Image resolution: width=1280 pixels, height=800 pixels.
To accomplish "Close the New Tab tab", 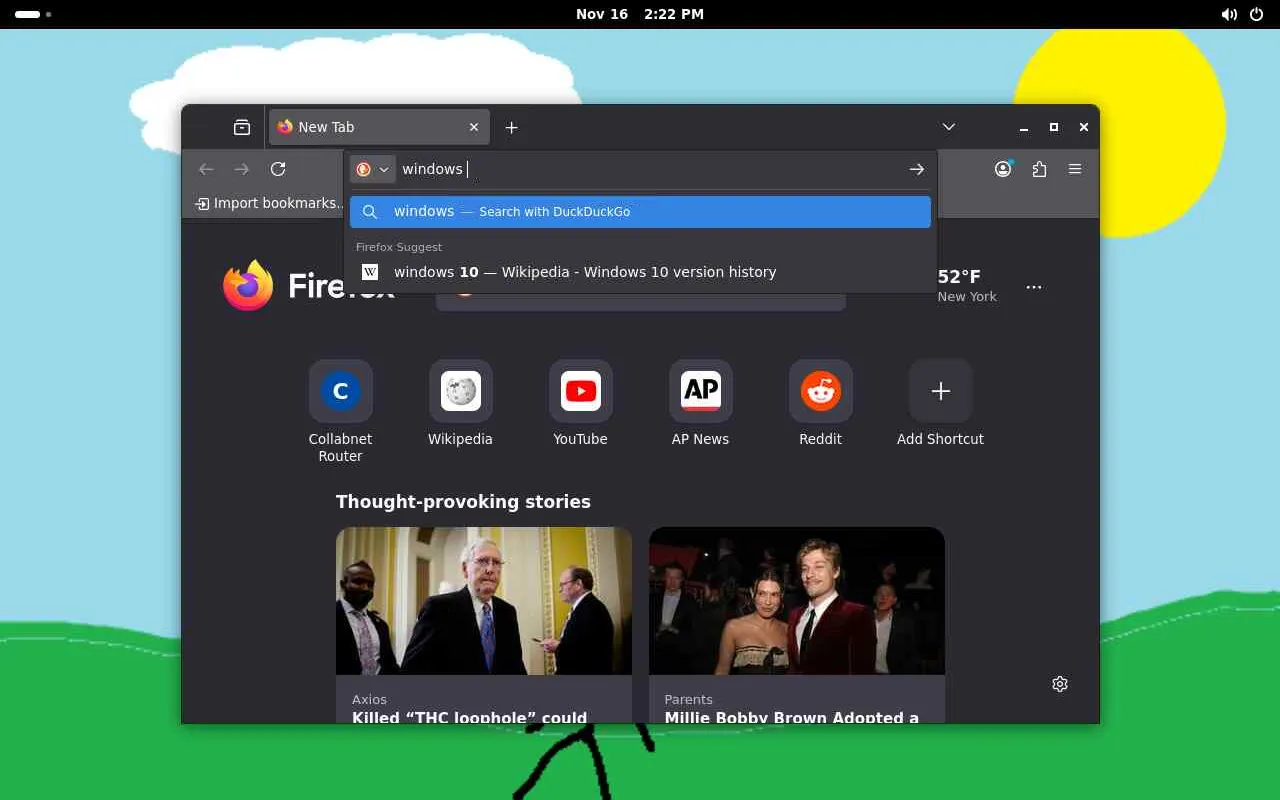I will [474, 127].
